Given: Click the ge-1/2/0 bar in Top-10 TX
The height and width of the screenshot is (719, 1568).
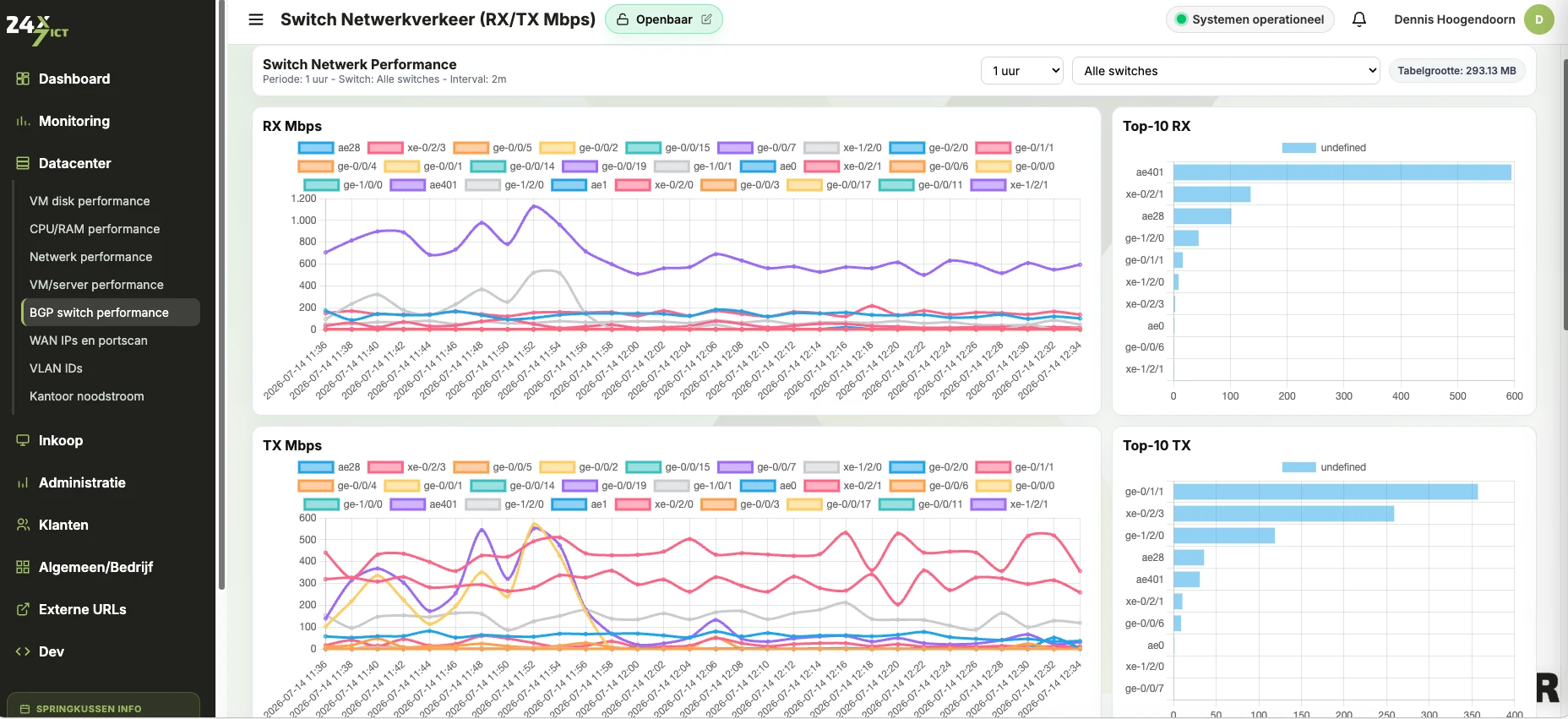Looking at the screenshot, I should (1223, 536).
